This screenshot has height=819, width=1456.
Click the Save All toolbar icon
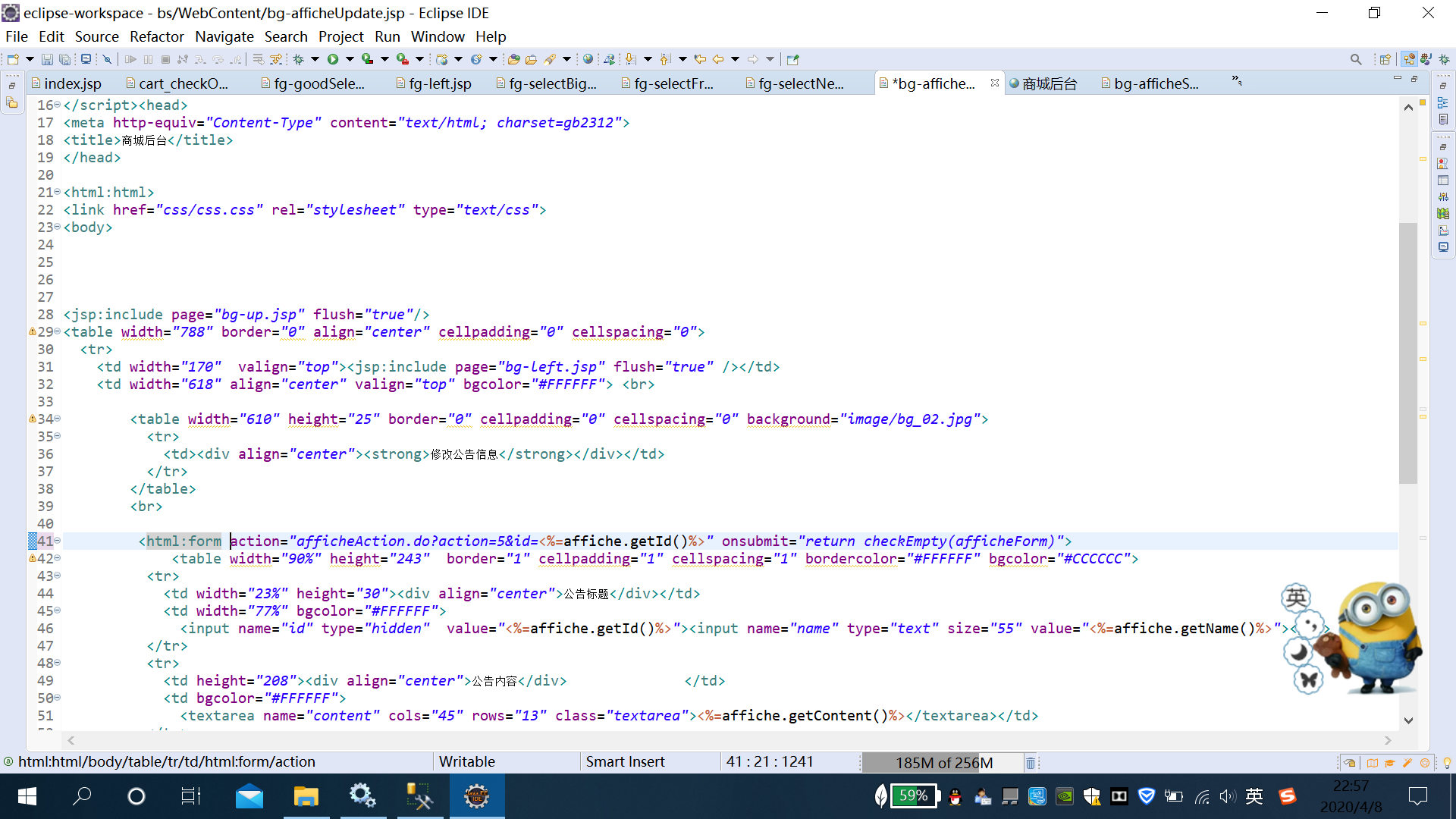coord(64,59)
